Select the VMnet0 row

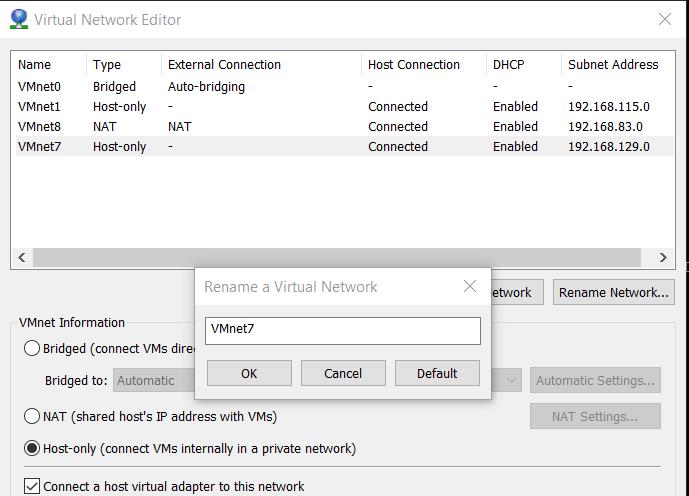(x=343, y=87)
